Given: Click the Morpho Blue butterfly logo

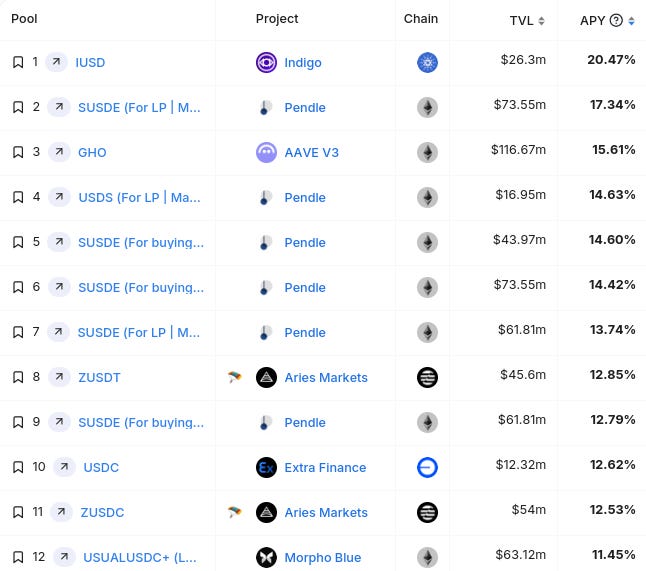Looking at the screenshot, I should [x=266, y=557].
